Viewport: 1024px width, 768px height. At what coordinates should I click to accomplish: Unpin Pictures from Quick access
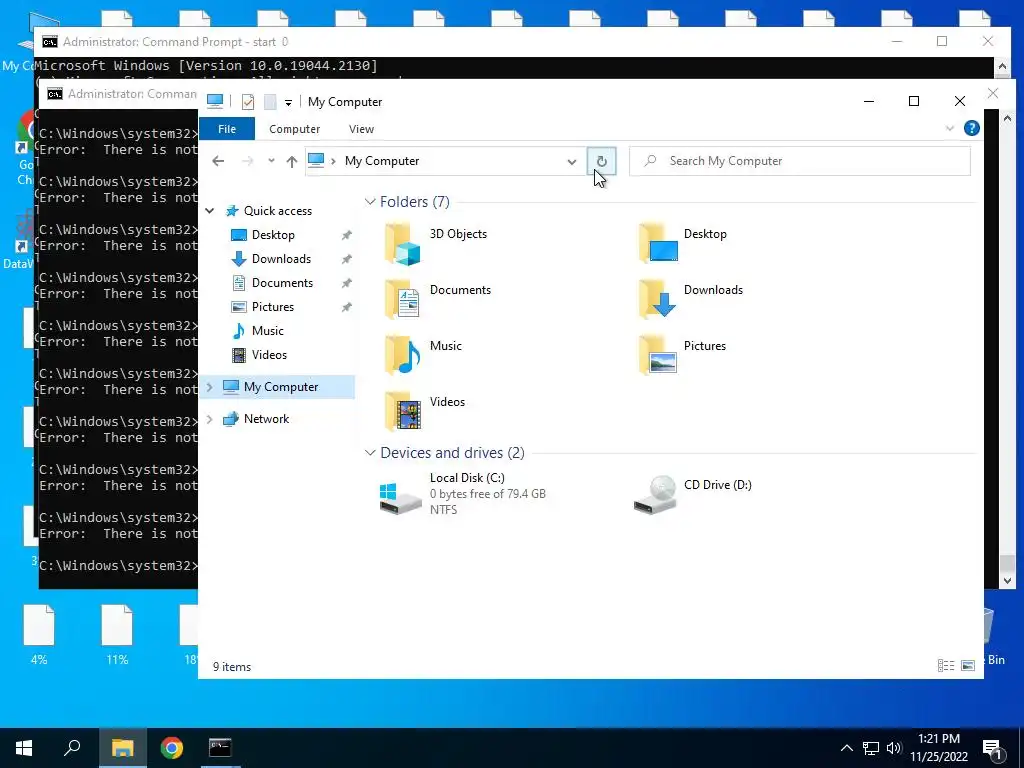click(347, 307)
